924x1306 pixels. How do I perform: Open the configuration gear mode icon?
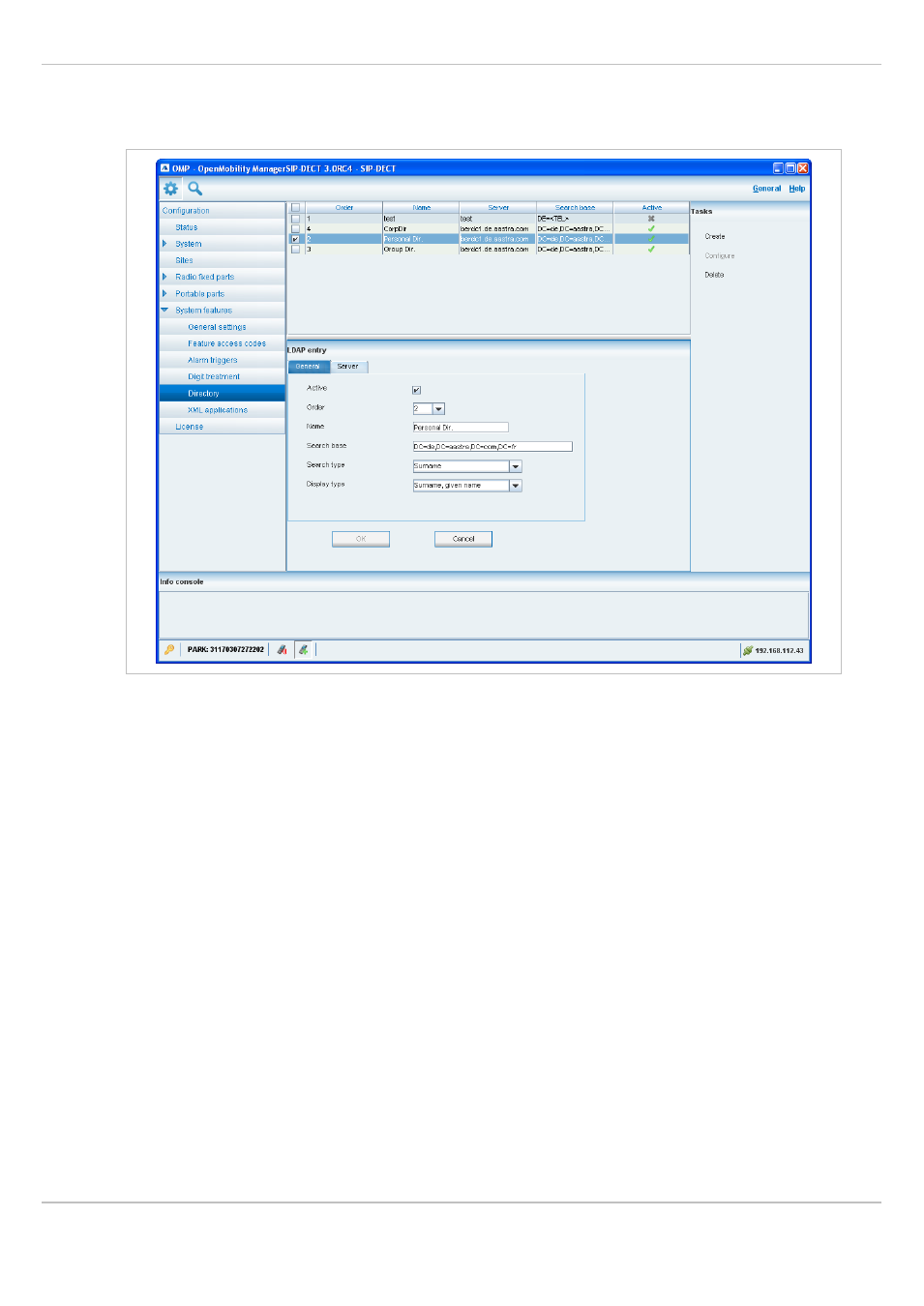[170, 189]
